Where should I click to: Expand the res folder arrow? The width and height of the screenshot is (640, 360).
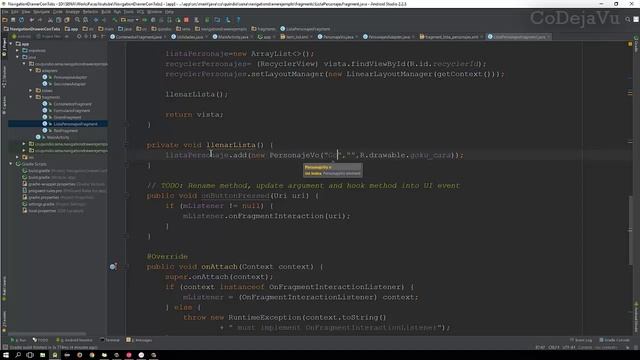[18, 157]
